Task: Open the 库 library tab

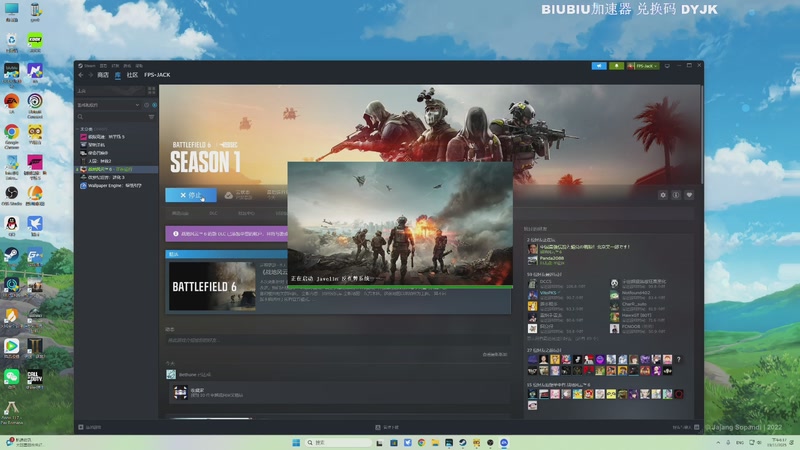Action: point(118,75)
